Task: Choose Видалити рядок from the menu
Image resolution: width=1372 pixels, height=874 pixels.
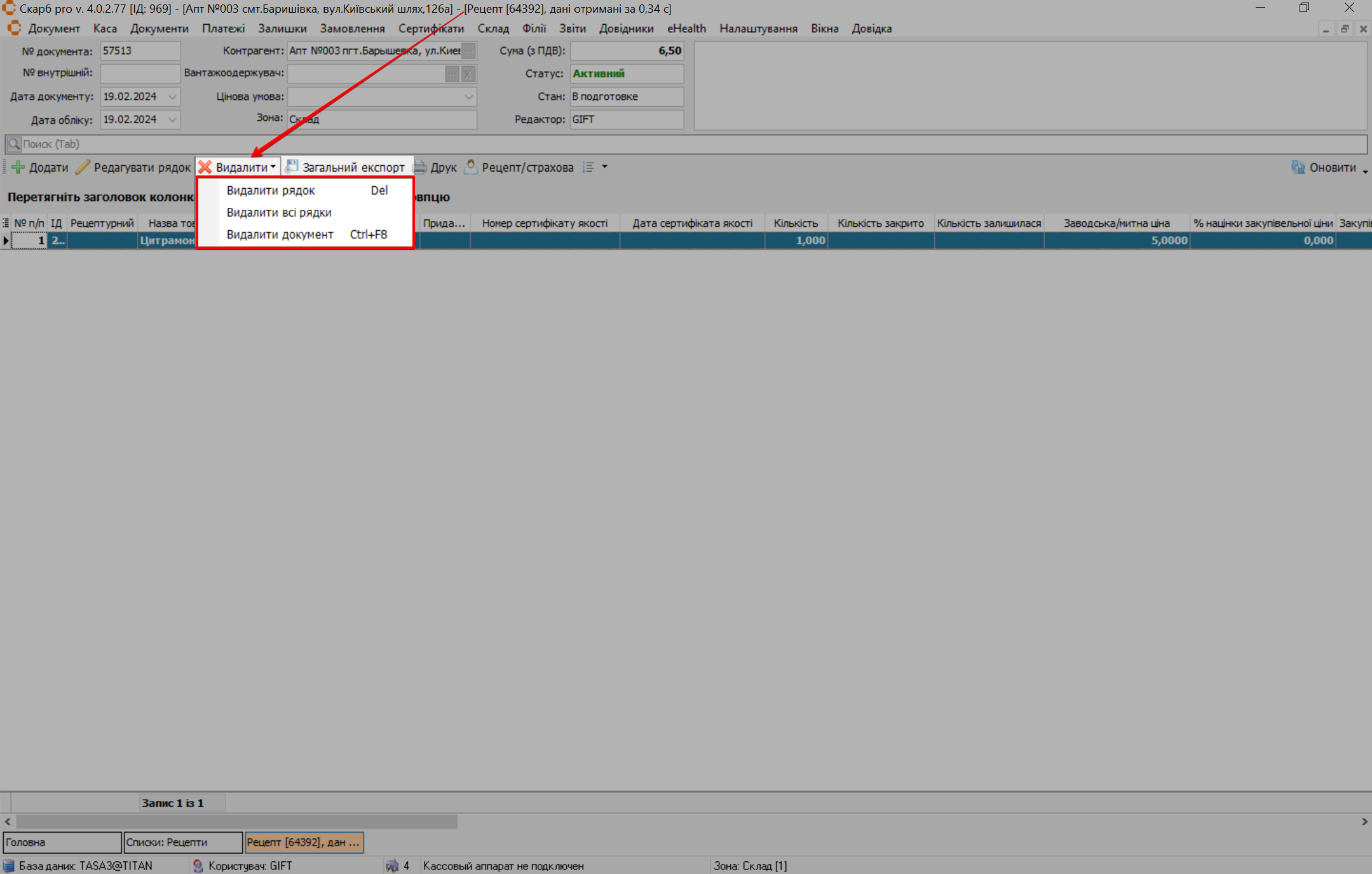Action: click(271, 191)
